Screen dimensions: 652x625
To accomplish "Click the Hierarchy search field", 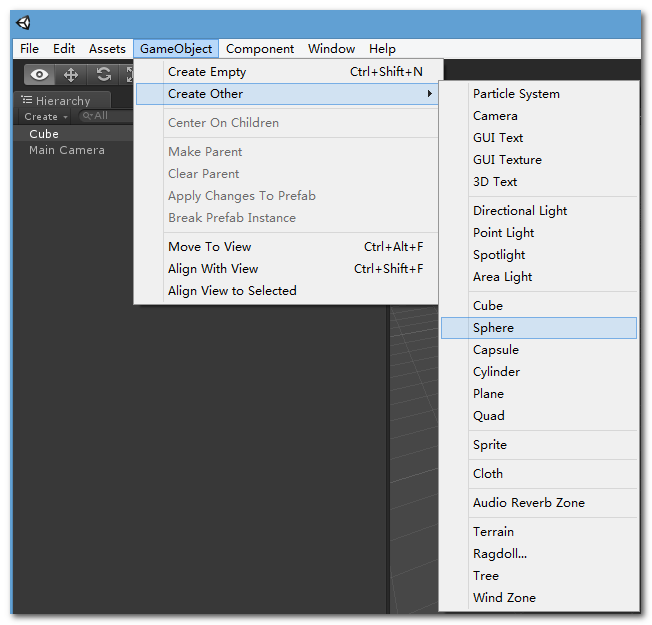I will (106, 116).
